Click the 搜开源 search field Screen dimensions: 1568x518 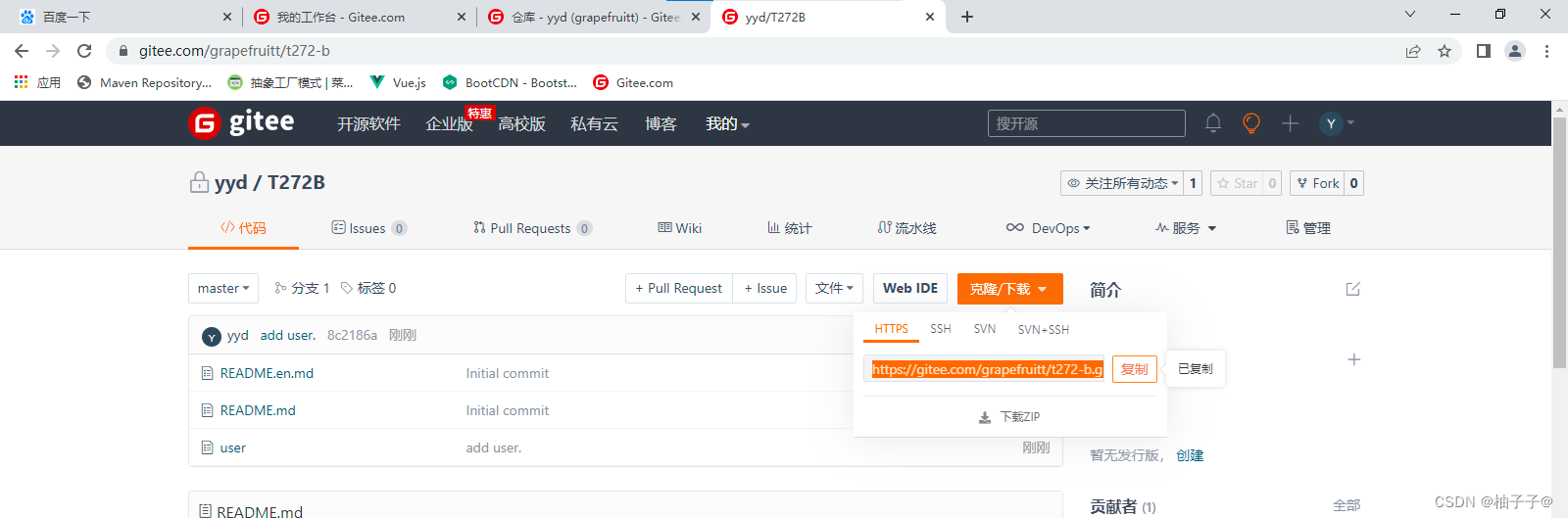point(1087,123)
